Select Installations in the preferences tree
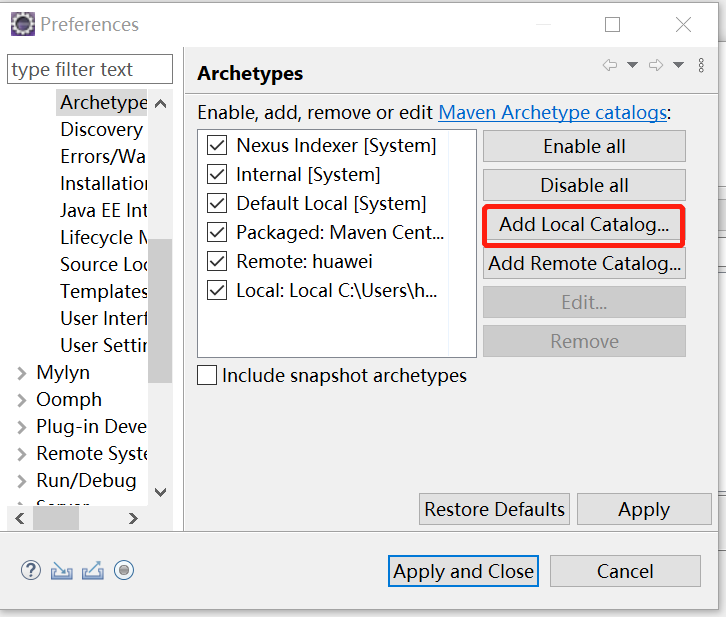This screenshot has height=617, width=726. coord(104,183)
